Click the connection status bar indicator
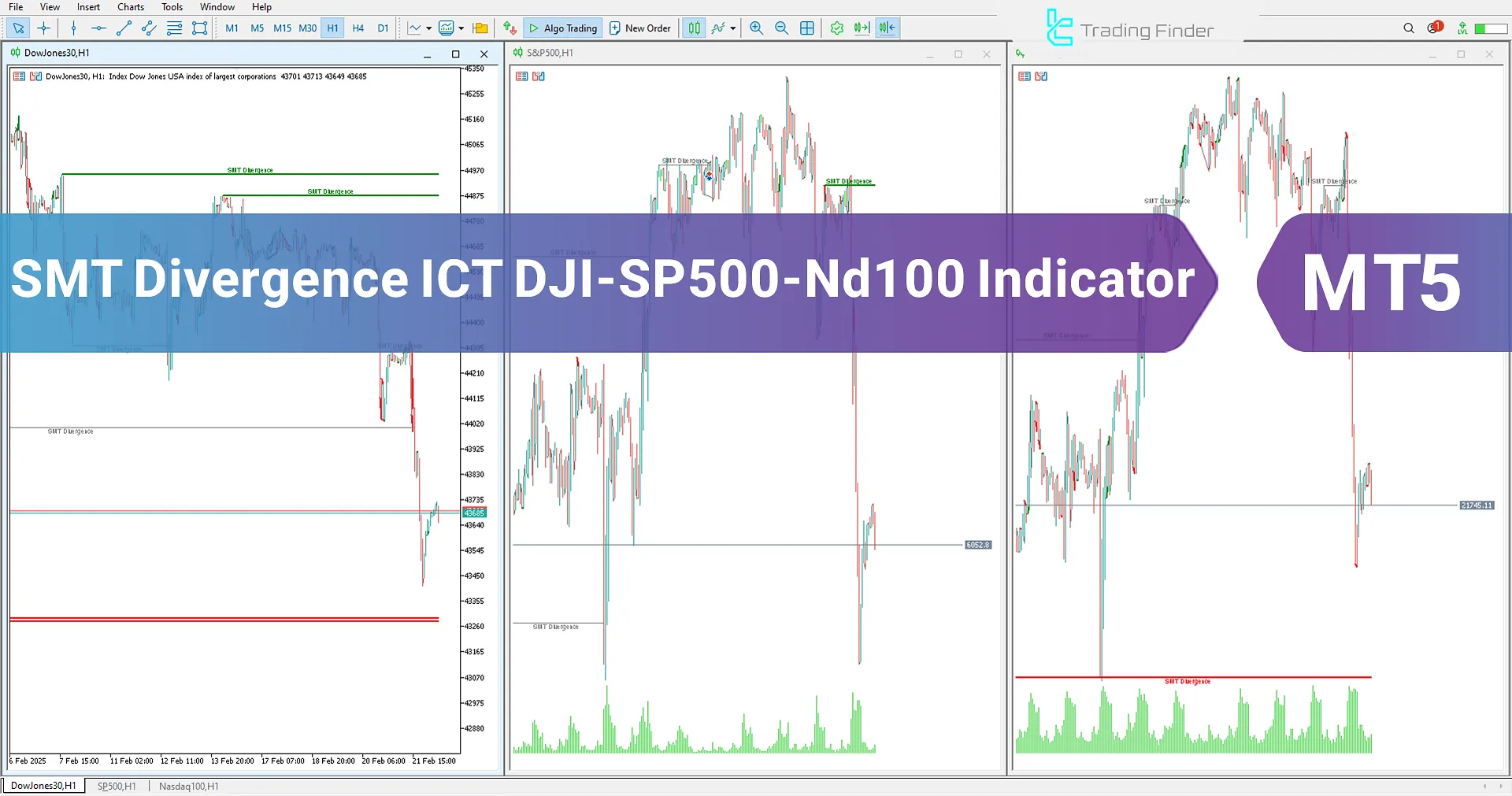Screen dimensions: 1512x796 click(1491, 28)
